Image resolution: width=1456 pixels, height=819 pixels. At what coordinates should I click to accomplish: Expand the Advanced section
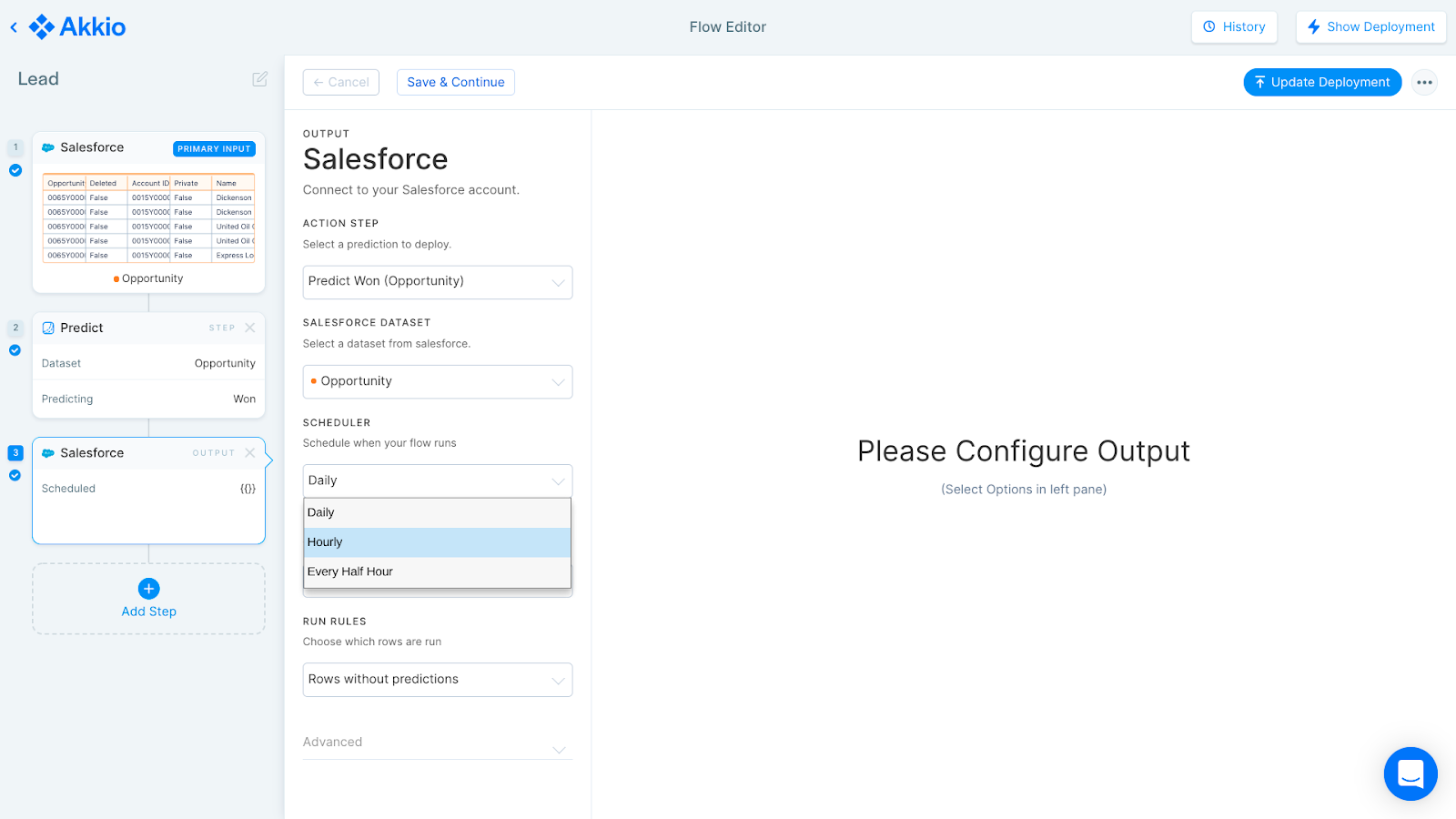click(x=438, y=743)
